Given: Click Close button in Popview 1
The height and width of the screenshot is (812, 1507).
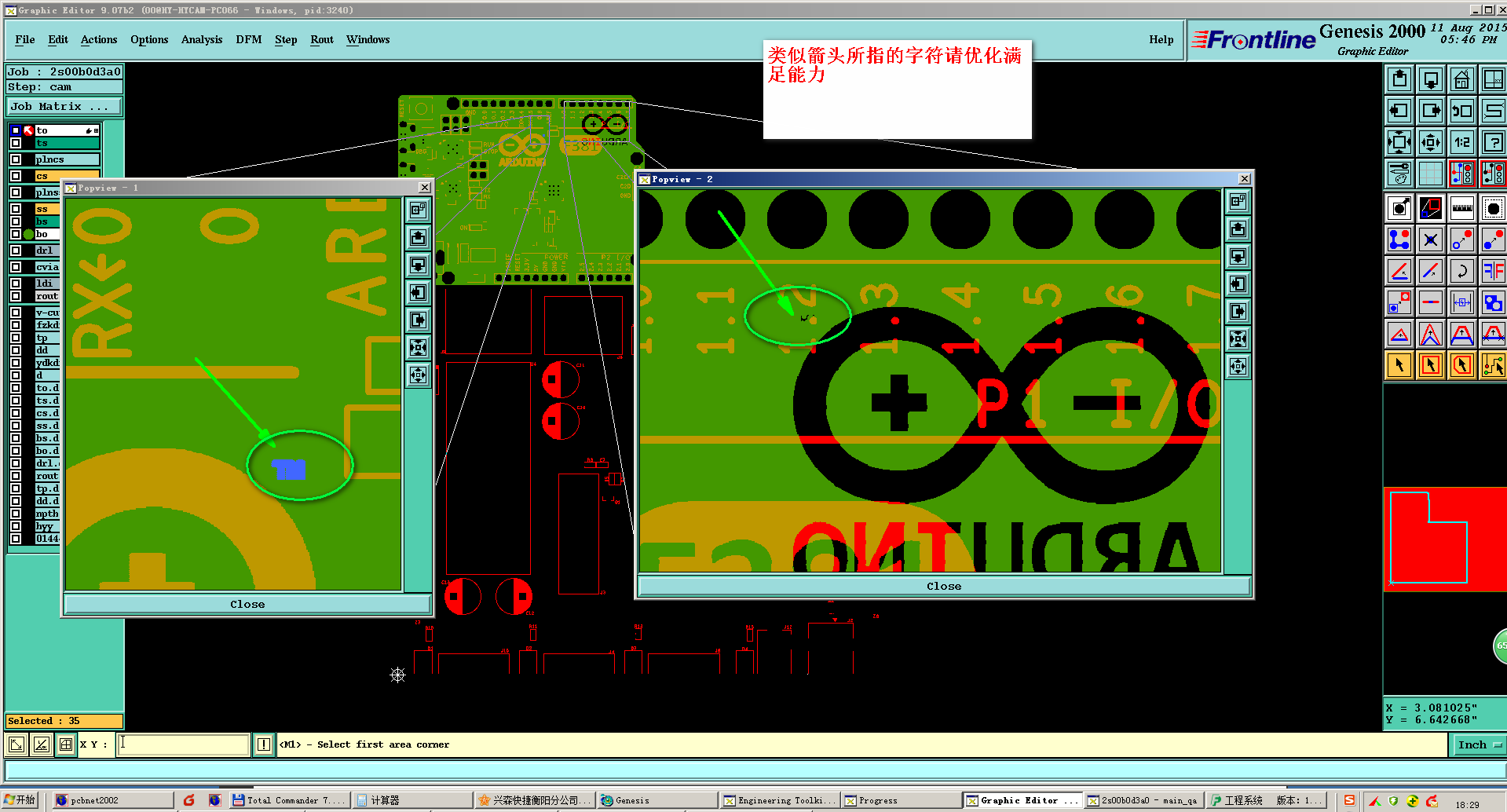Looking at the screenshot, I should coord(247,604).
